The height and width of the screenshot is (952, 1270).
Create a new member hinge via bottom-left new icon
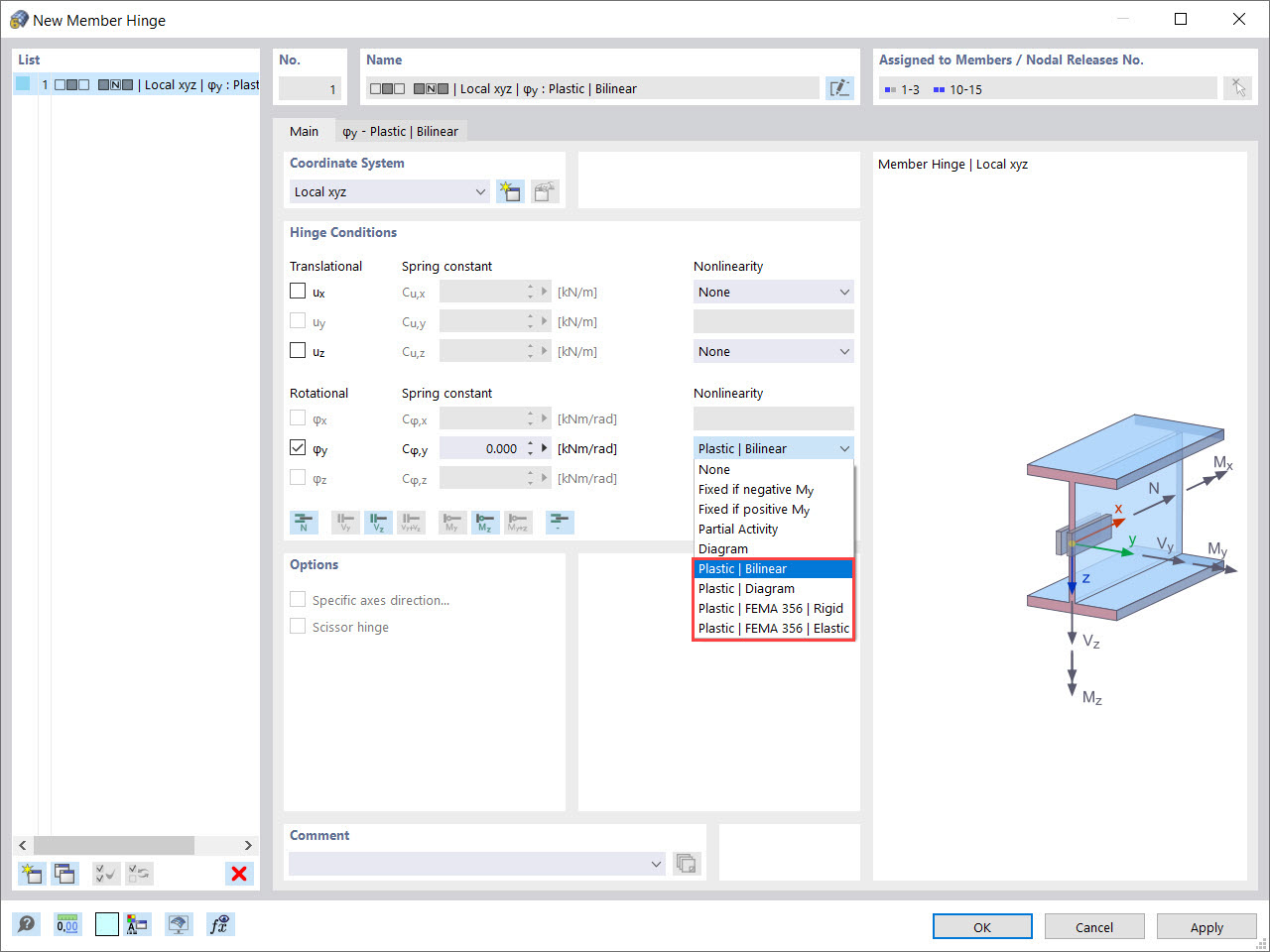pos(31,874)
